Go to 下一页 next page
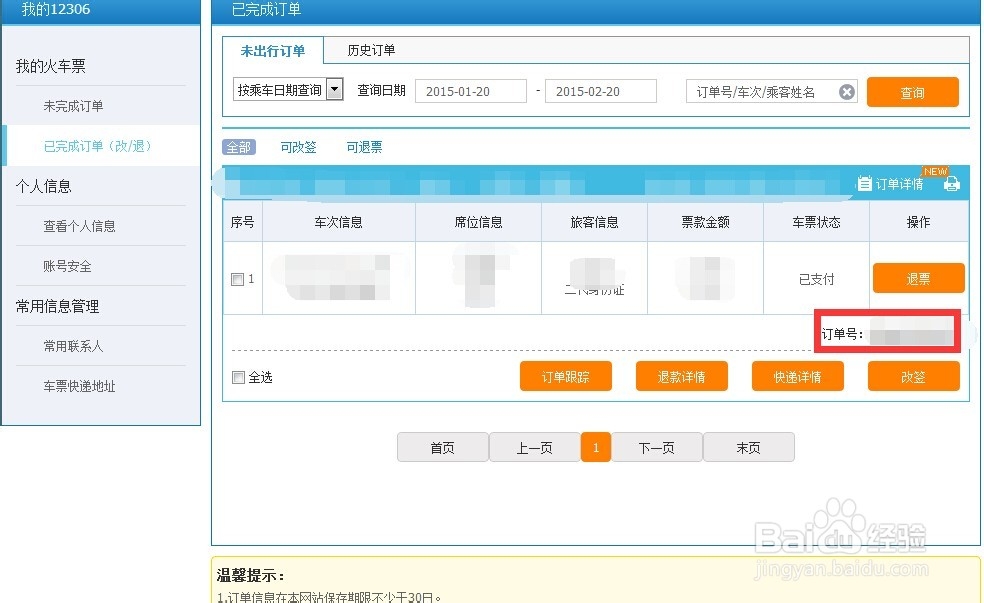Screen dimensions: 984x603 [x=656, y=447]
